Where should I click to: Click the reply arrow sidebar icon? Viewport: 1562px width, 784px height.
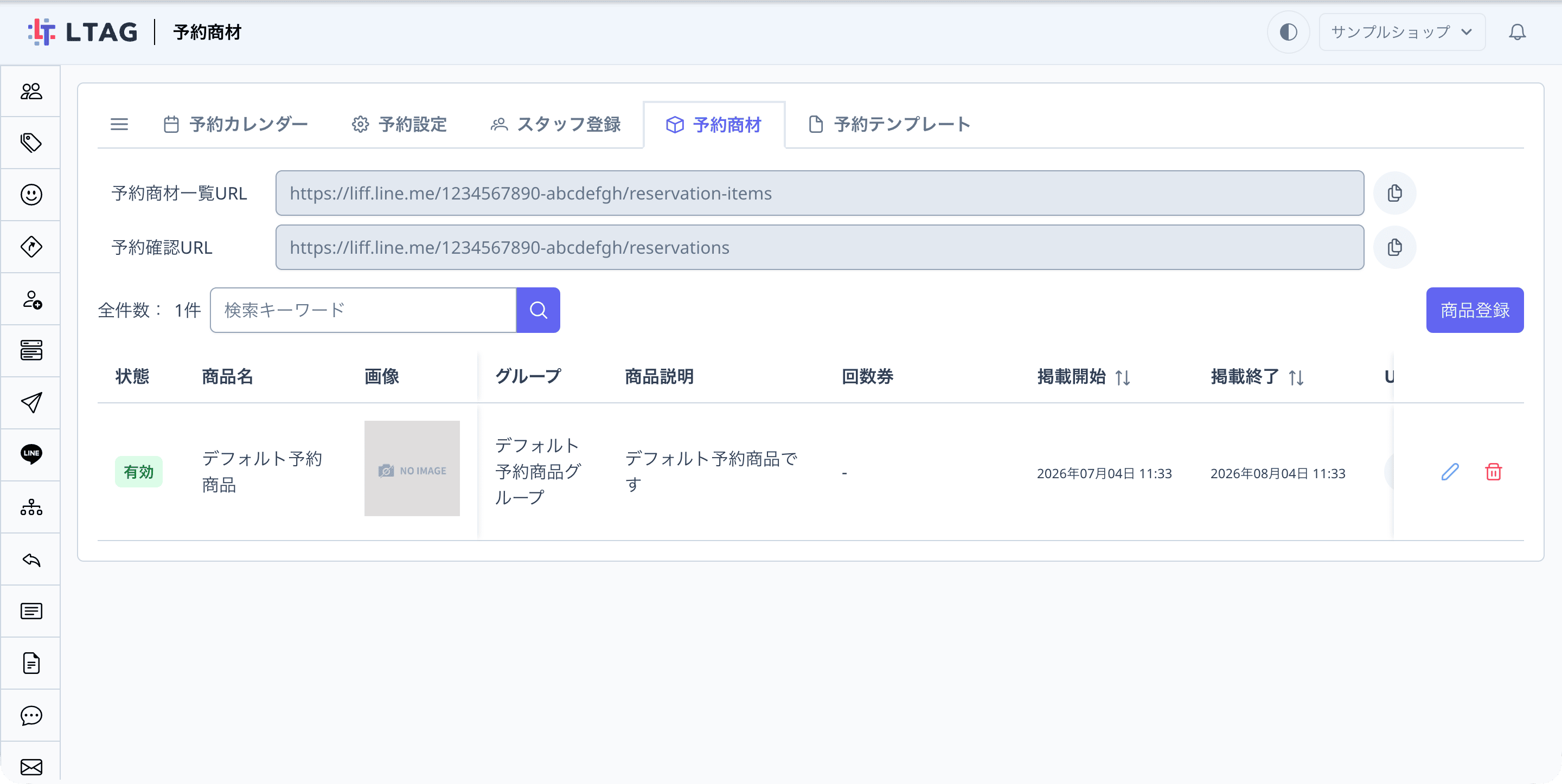[x=31, y=559]
